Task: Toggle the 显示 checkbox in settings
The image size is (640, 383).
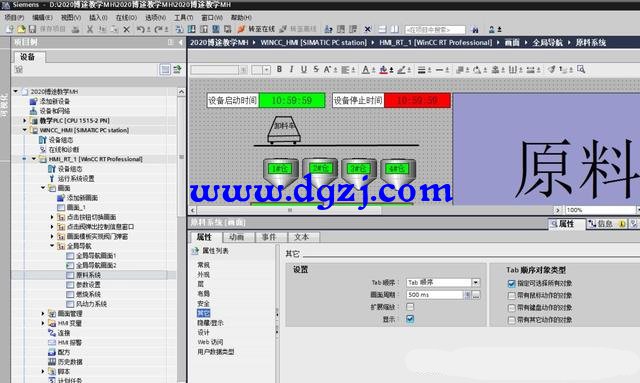Action: click(410, 319)
